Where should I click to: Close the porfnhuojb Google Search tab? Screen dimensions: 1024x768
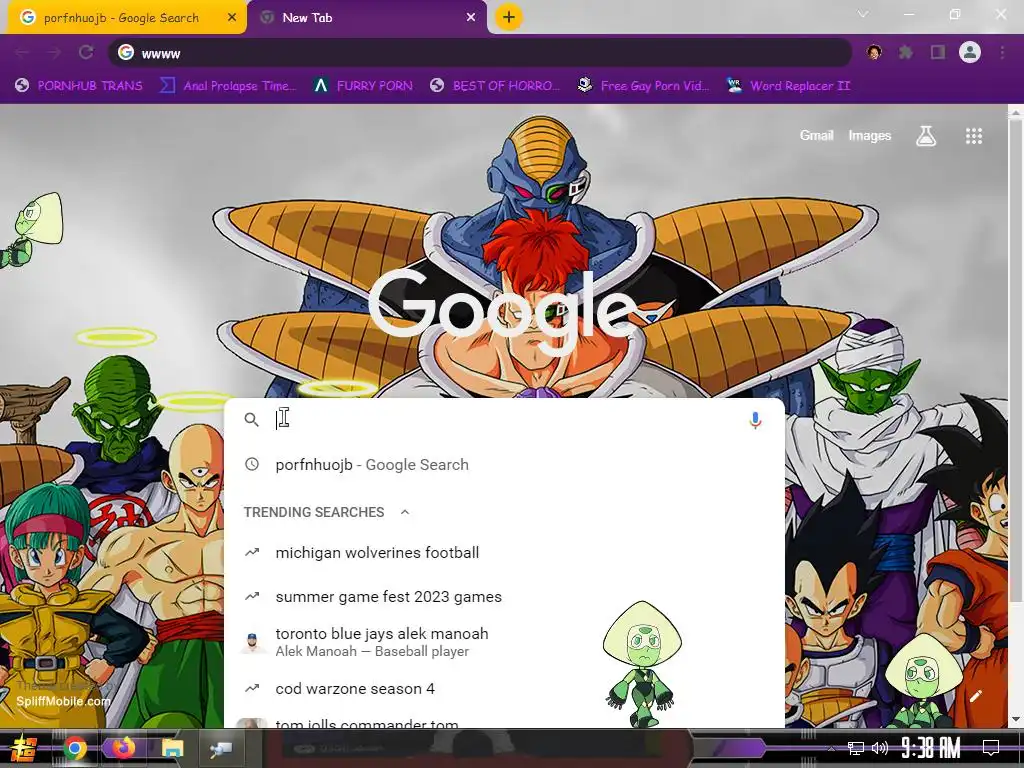coord(232,18)
